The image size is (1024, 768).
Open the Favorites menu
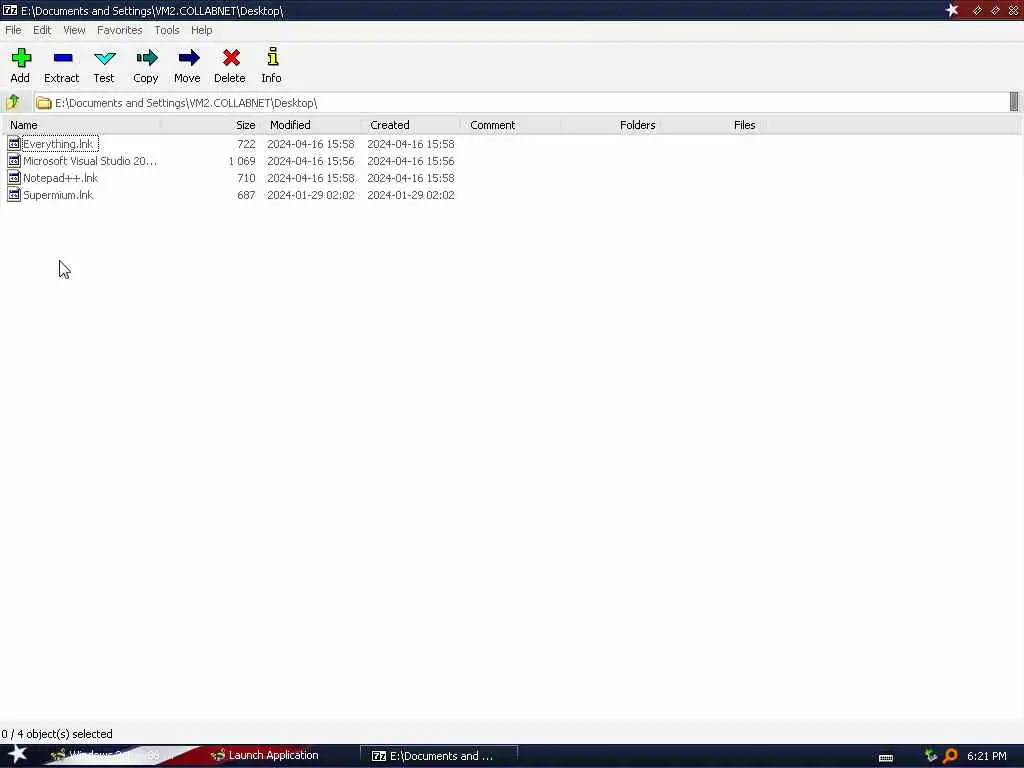(x=120, y=30)
